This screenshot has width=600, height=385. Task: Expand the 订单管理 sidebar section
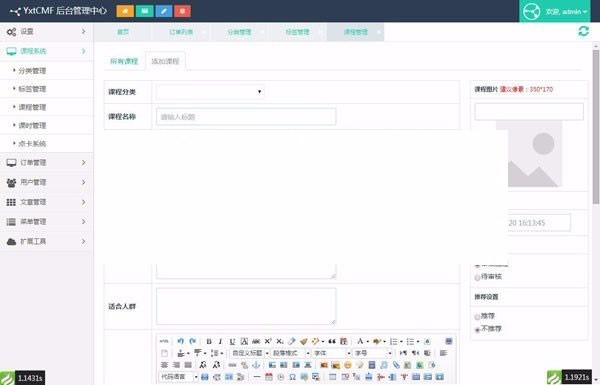click(46, 163)
